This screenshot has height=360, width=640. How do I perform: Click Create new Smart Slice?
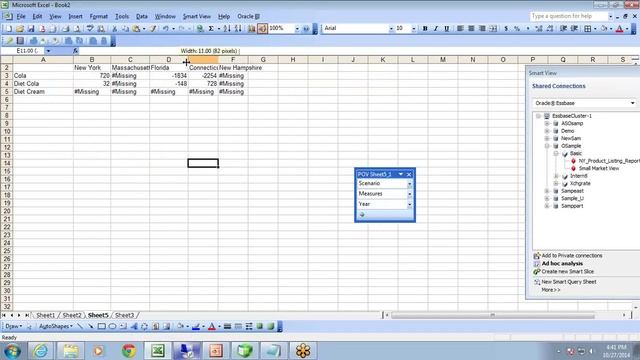tap(567, 271)
